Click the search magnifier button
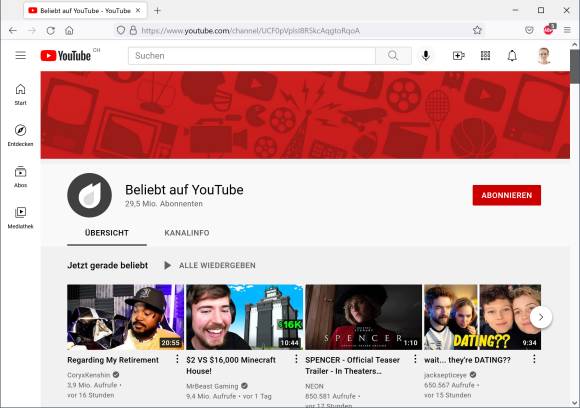Viewport: 580px width, 408px height. [x=393, y=55]
